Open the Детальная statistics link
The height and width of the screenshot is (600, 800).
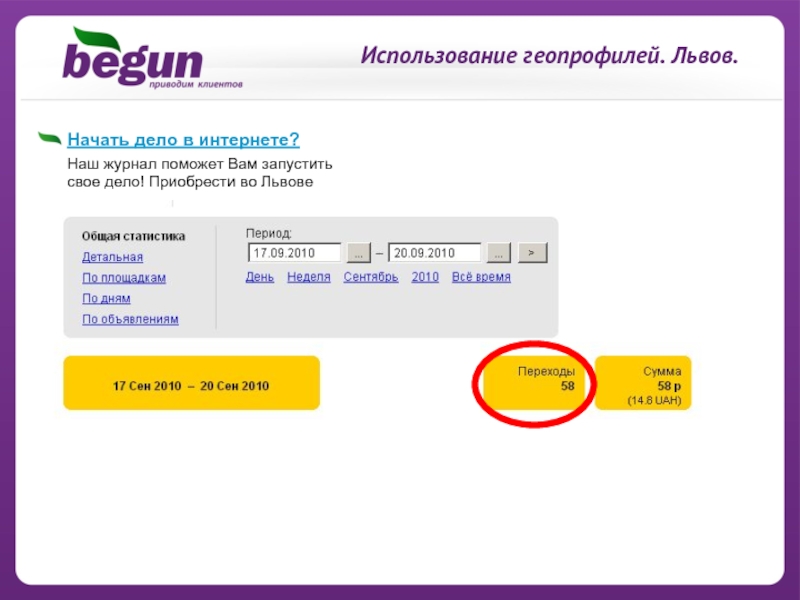coord(112,257)
